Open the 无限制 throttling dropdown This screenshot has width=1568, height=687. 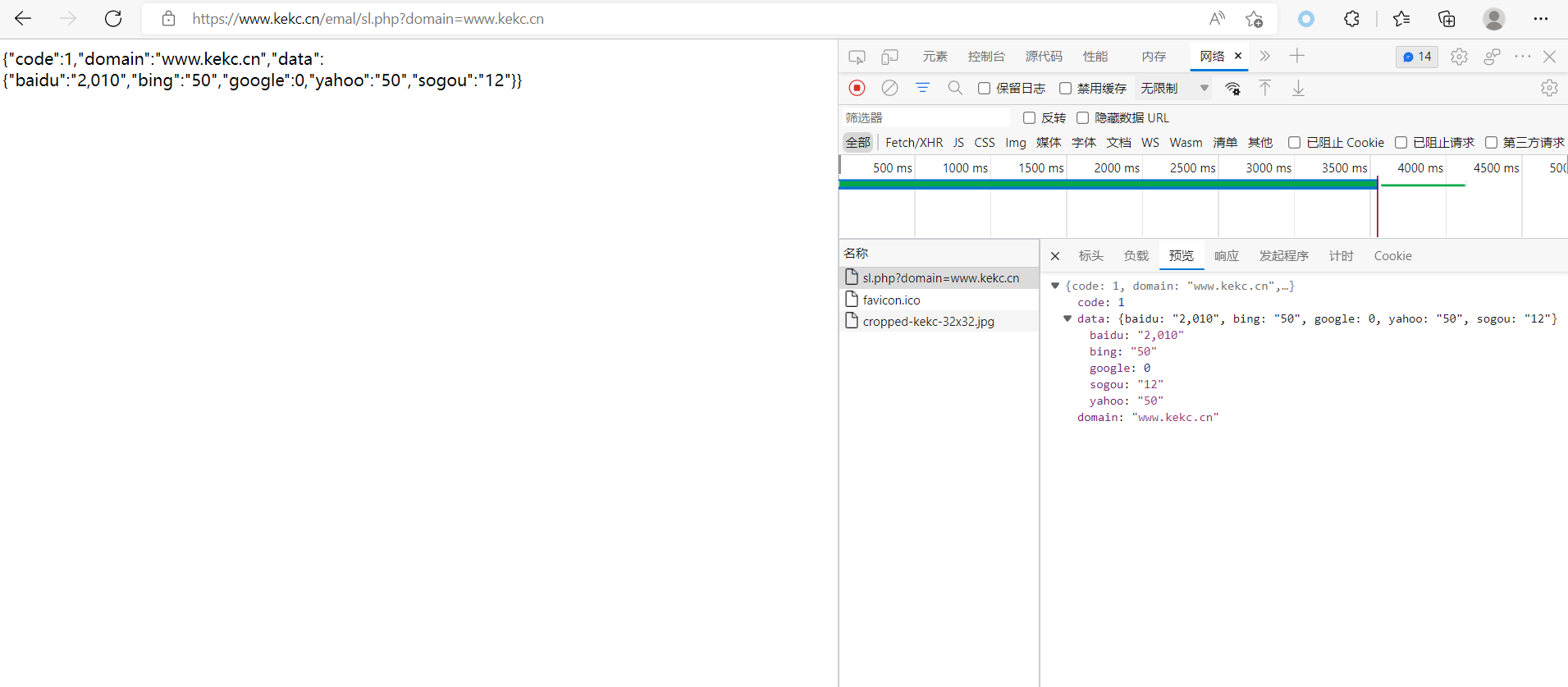1174,89
